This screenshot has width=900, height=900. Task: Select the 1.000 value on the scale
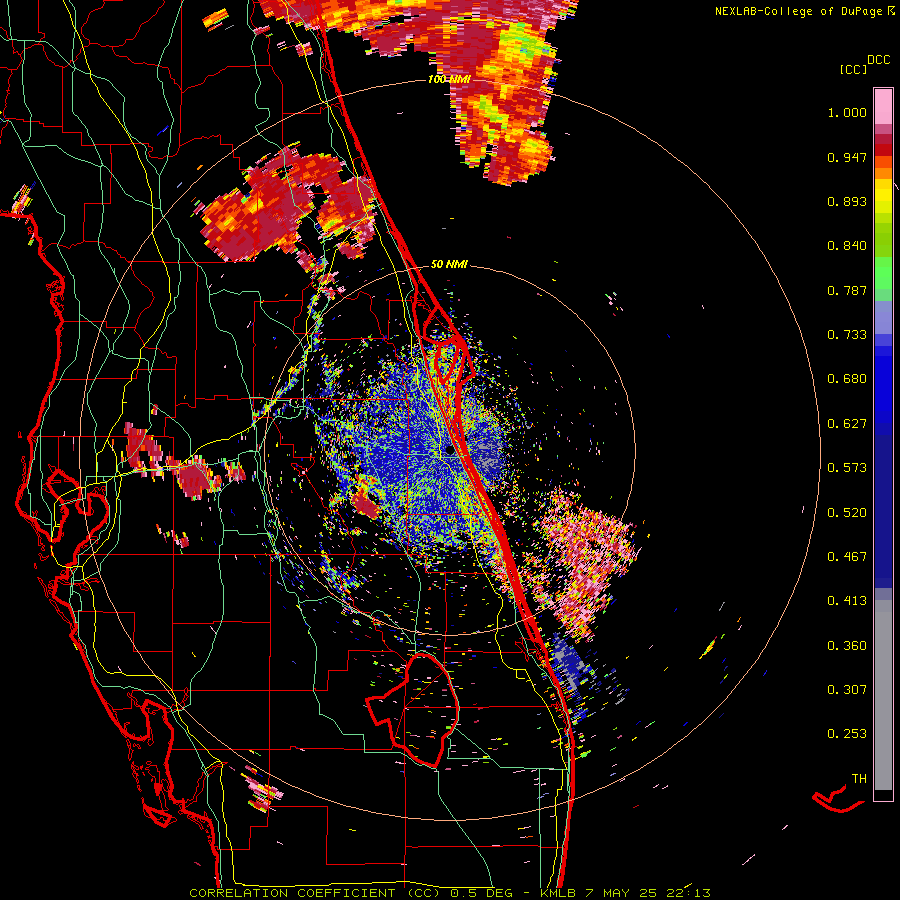click(847, 112)
